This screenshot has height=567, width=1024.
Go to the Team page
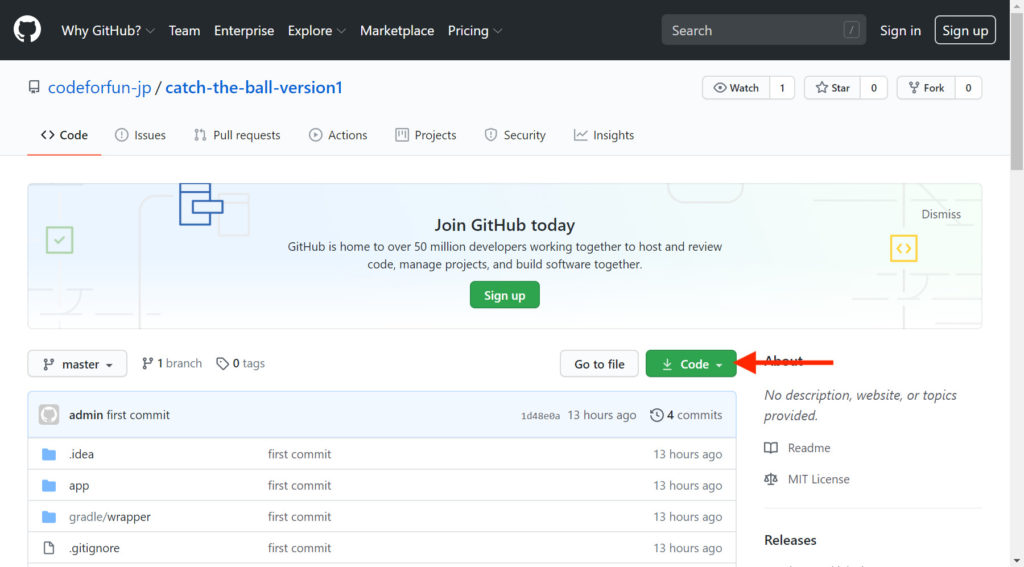coord(184,31)
